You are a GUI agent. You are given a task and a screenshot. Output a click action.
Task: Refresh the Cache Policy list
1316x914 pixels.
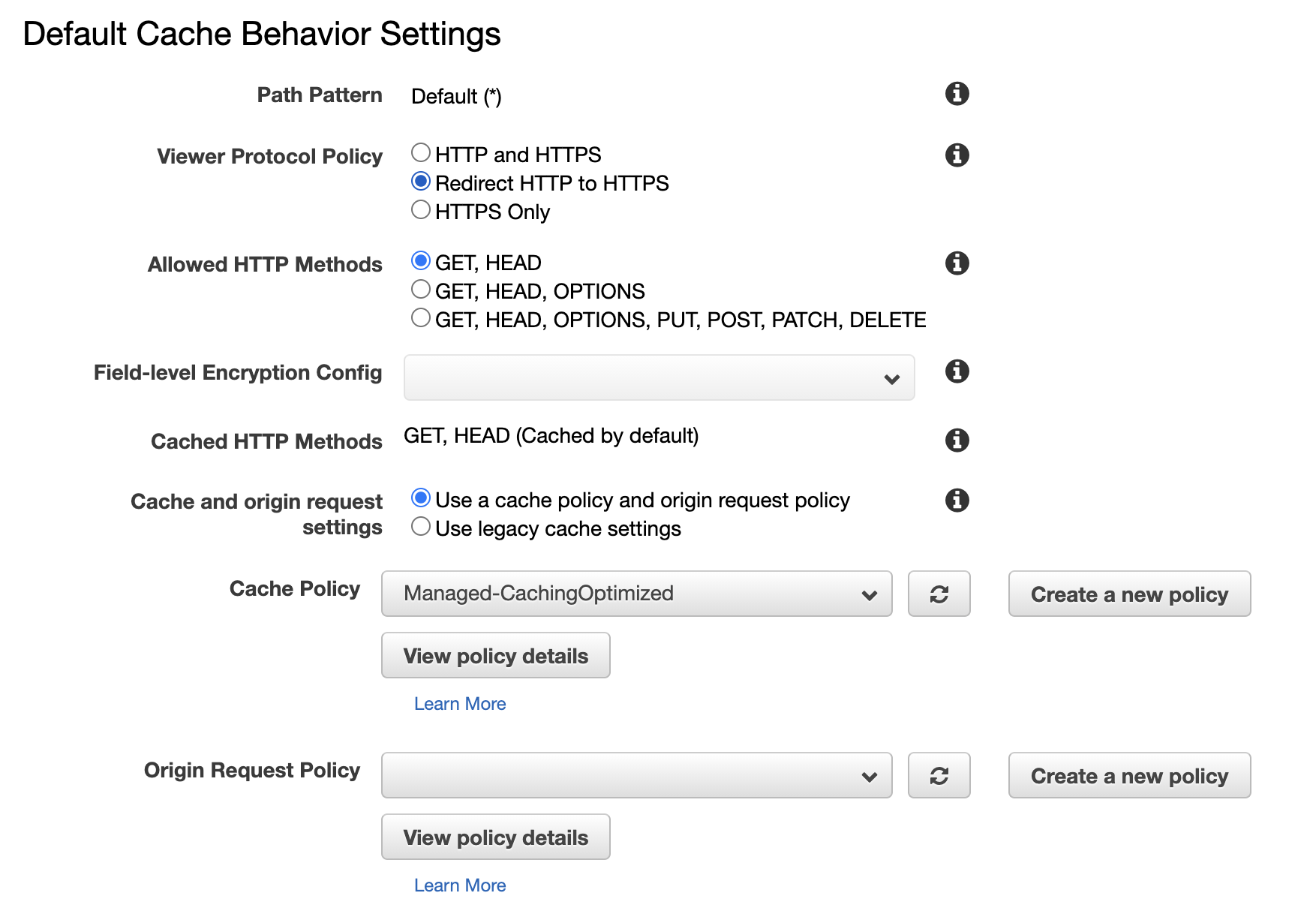(939, 594)
